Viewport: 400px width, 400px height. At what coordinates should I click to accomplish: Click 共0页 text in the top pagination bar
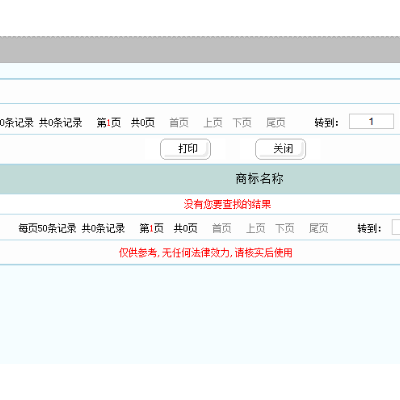pos(143,123)
